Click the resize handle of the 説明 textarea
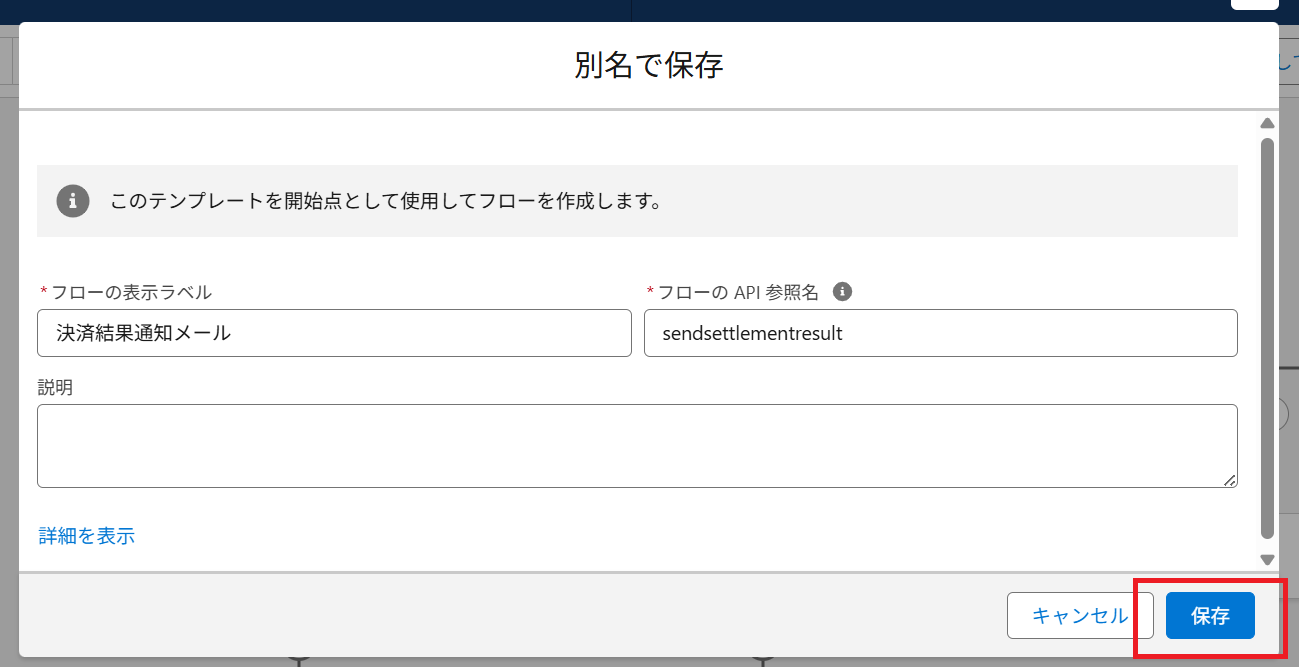1299x667 pixels. (1229, 480)
